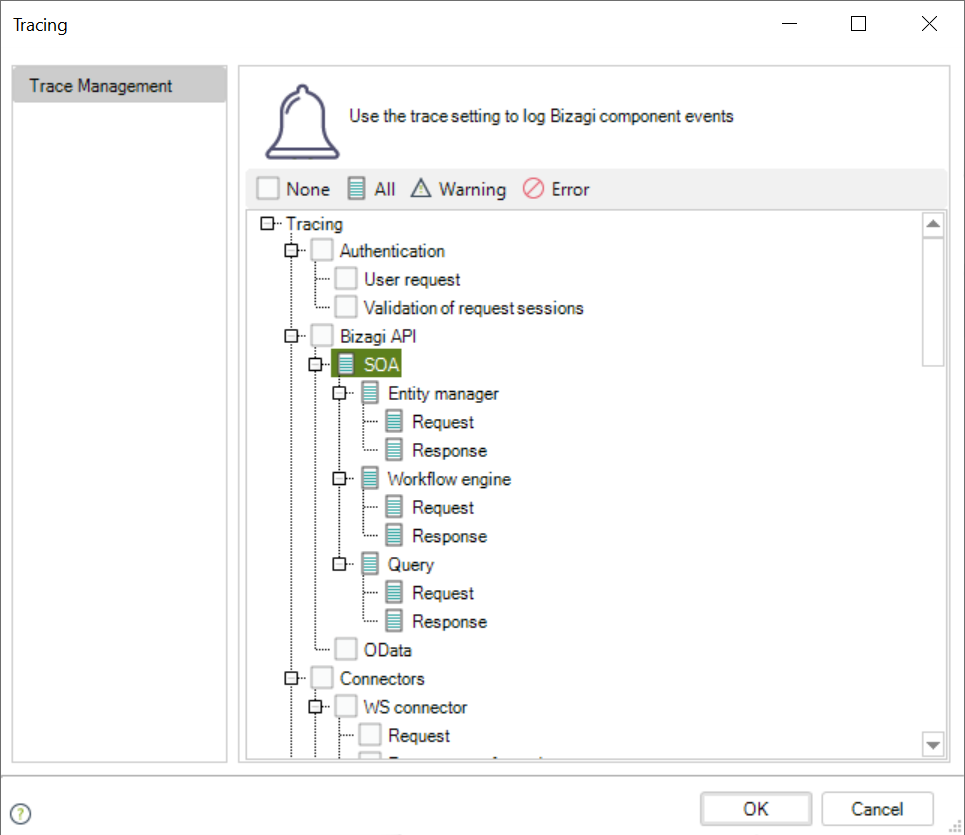Select the Tracing root label

pyautogui.click(x=314, y=224)
